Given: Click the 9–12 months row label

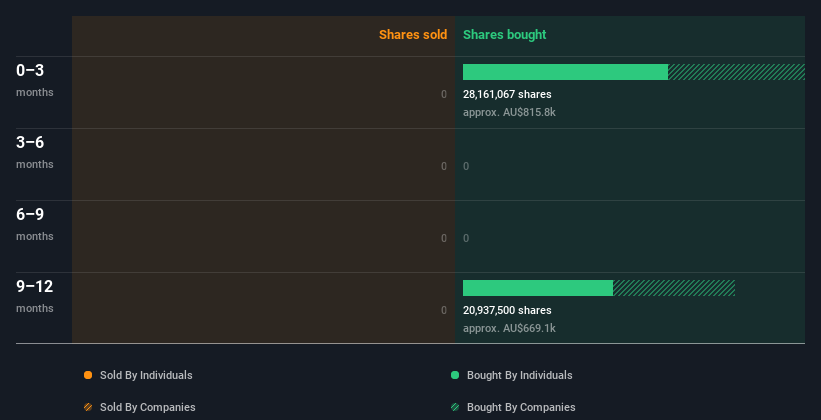Looking at the screenshot, I should pos(35,296).
